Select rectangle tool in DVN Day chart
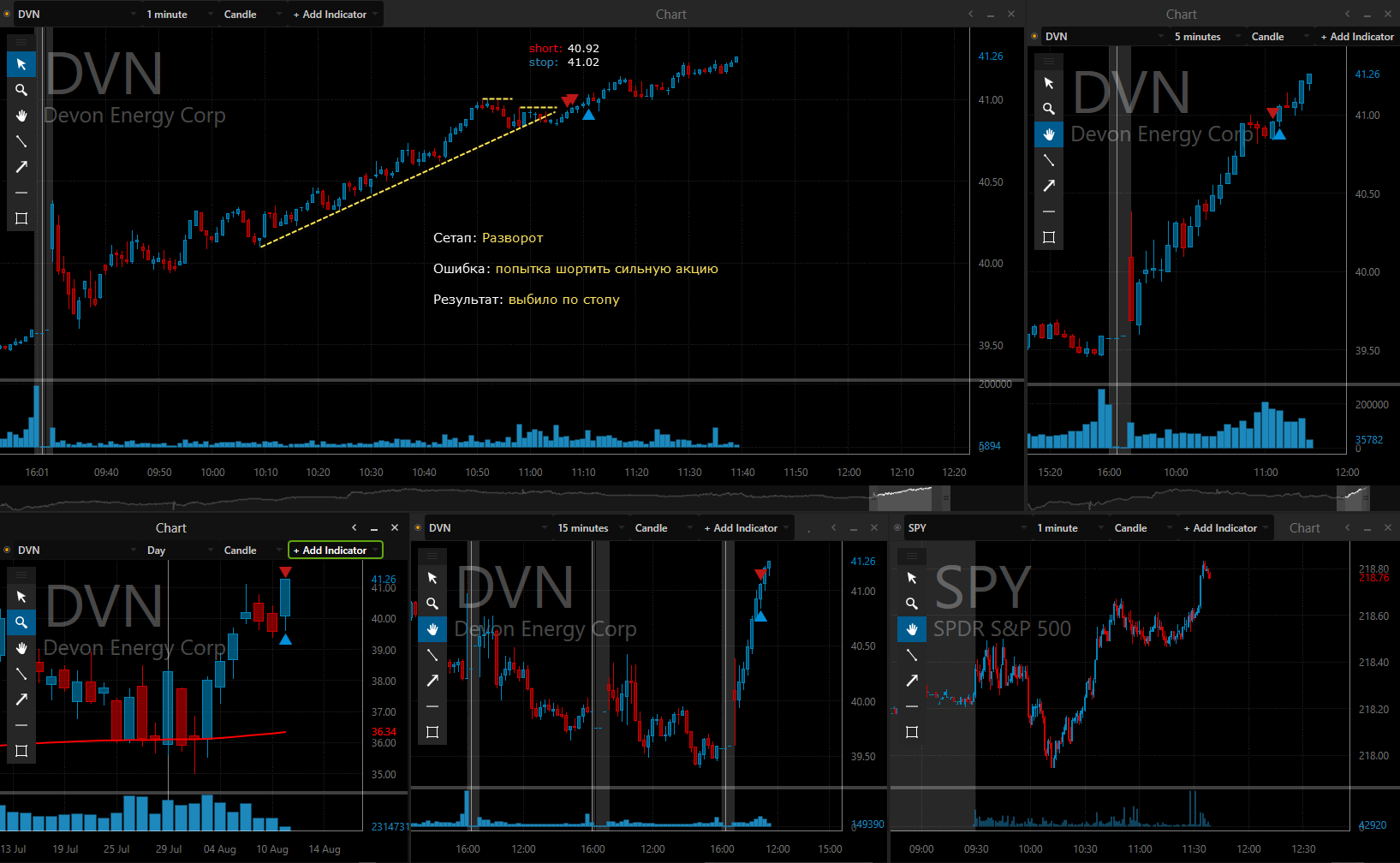Viewport: 1400px width, 863px height. tap(21, 751)
